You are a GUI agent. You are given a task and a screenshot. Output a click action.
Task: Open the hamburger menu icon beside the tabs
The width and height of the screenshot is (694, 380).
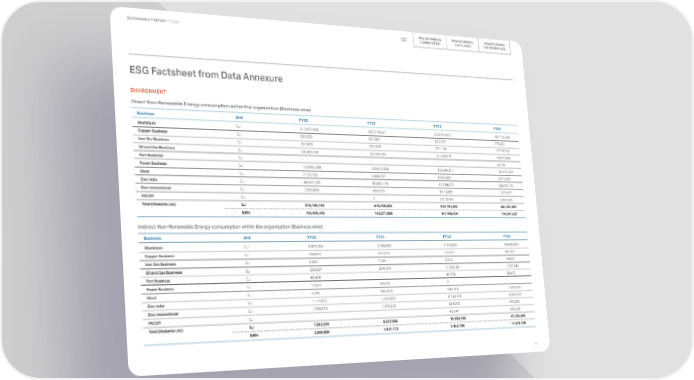pyautogui.click(x=404, y=39)
